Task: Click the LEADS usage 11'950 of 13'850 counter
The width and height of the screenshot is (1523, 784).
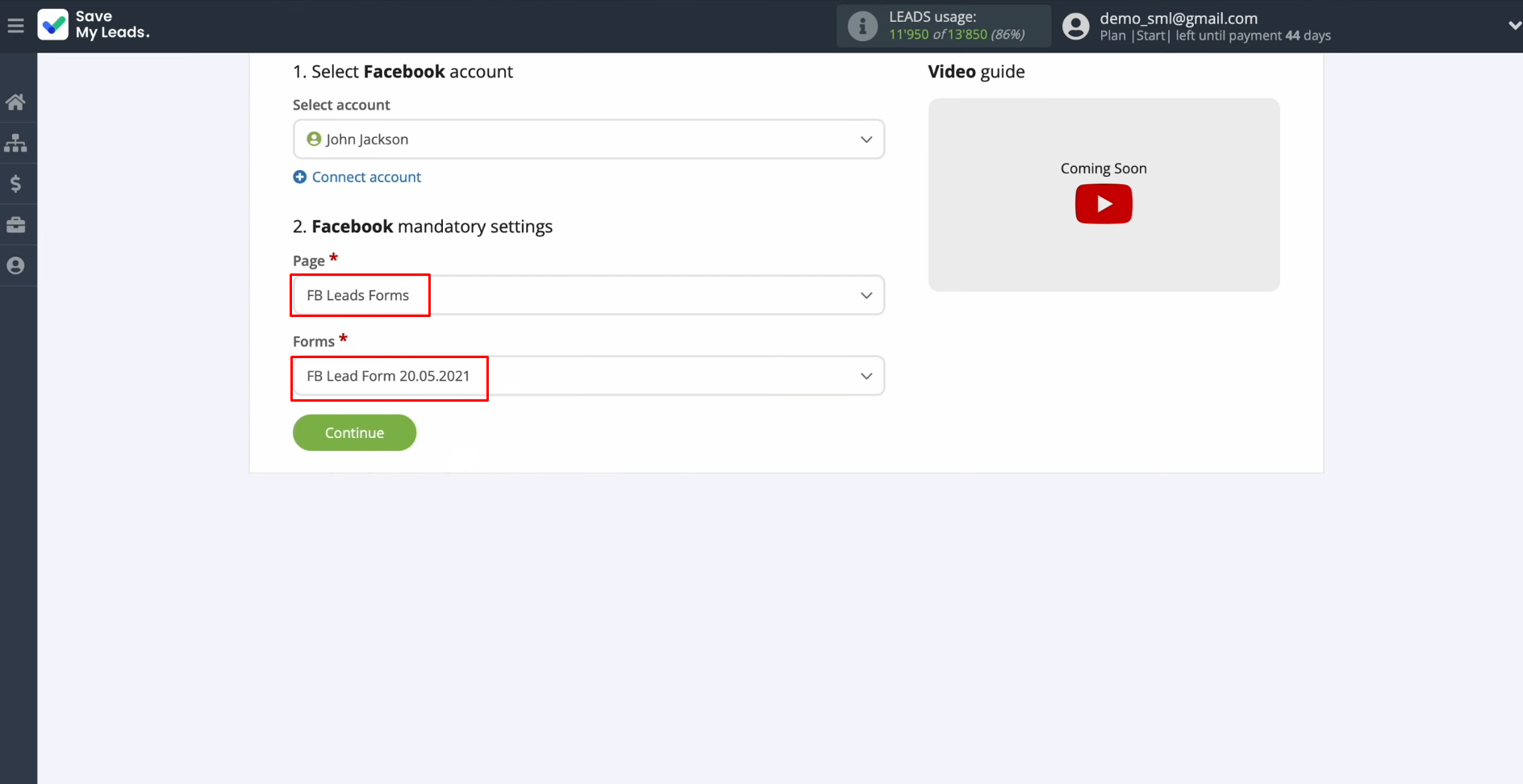Action: coord(957,35)
